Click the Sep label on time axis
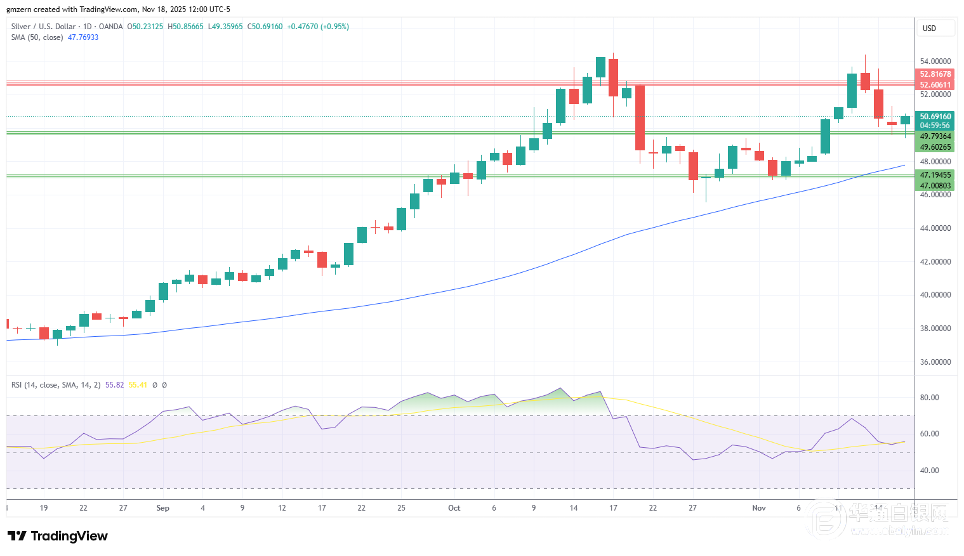Screen dimensions: 964x556 pos(162,507)
